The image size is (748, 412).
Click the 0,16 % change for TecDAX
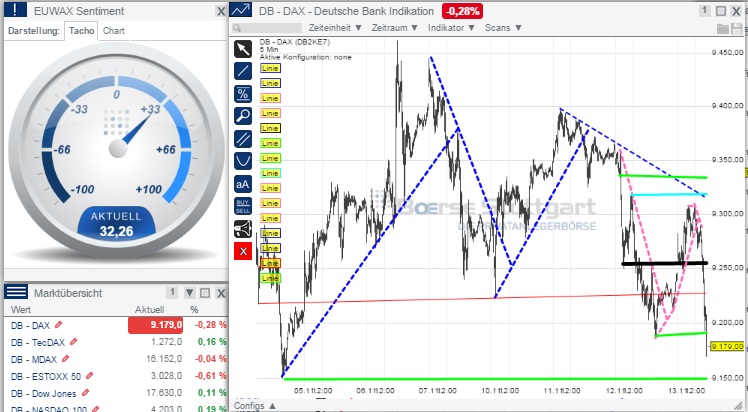[x=212, y=342]
